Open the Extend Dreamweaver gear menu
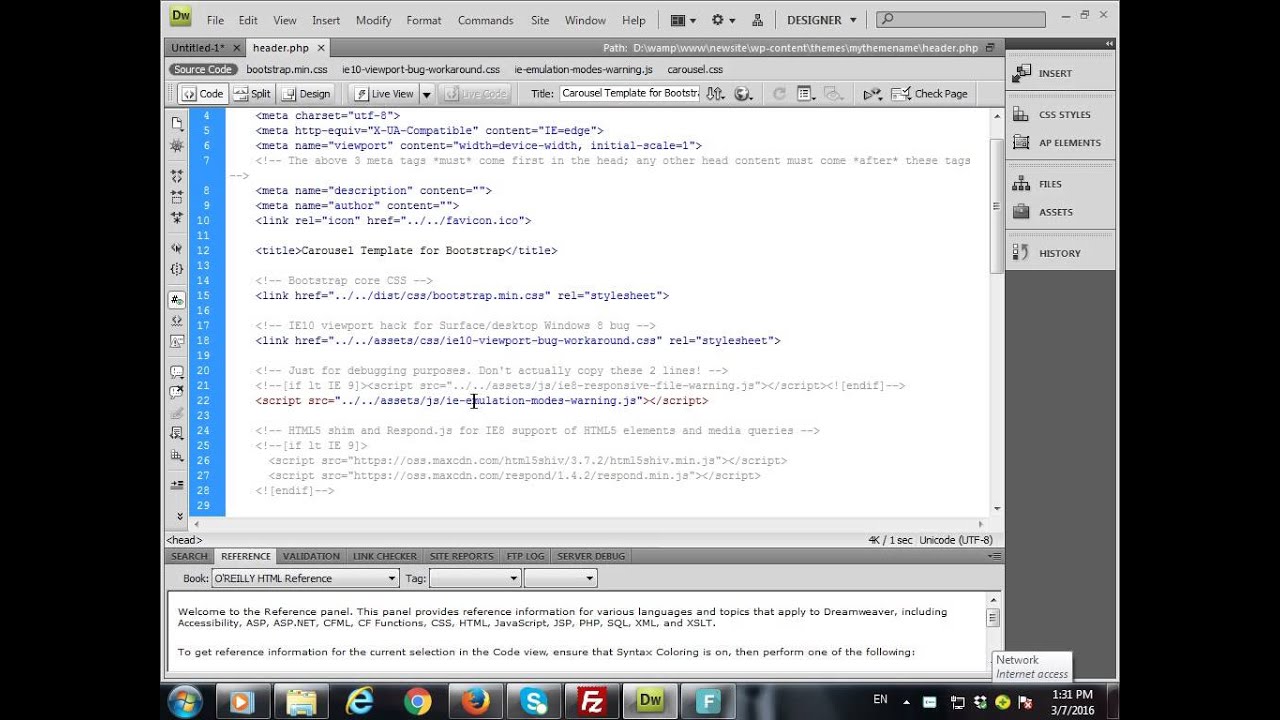 [723, 20]
